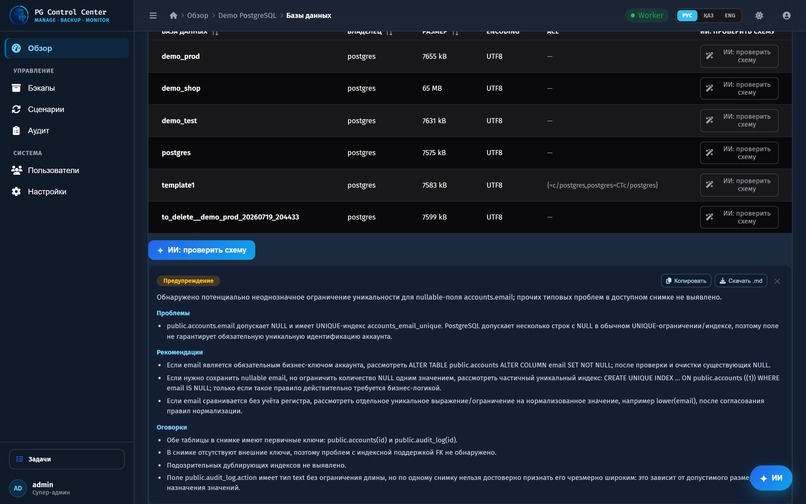Screen dimensions: 806x504
Task: Go to the home breadcrumb icon
Action: tap(173, 15)
